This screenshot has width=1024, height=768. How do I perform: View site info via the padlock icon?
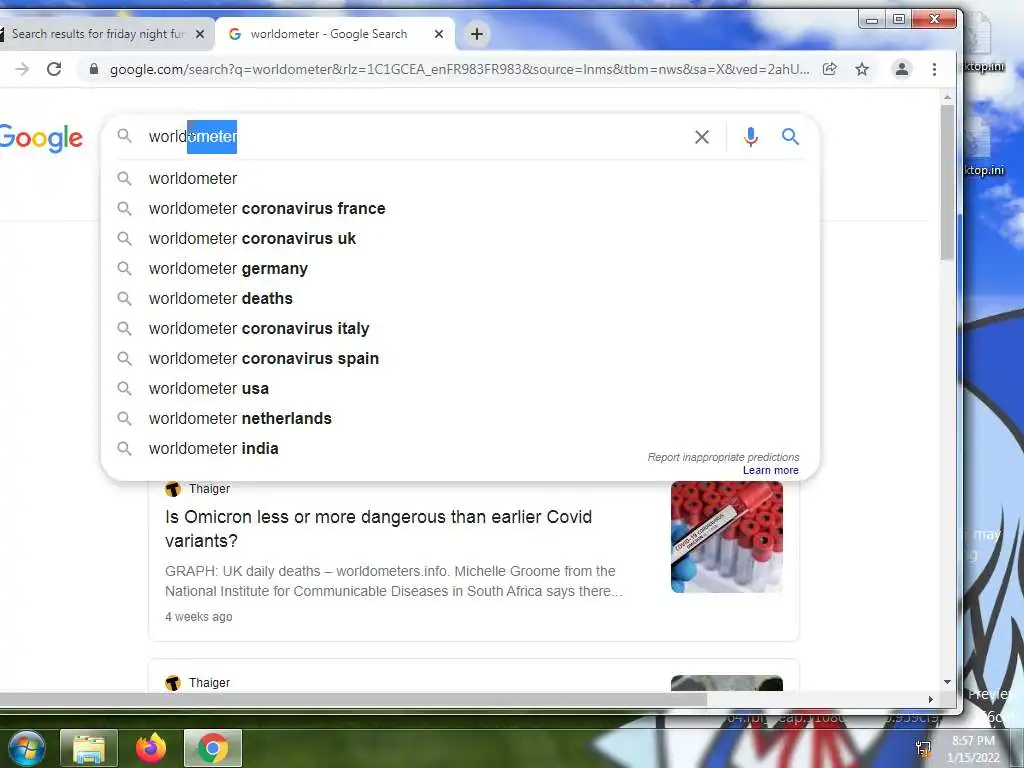tap(94, 69)
